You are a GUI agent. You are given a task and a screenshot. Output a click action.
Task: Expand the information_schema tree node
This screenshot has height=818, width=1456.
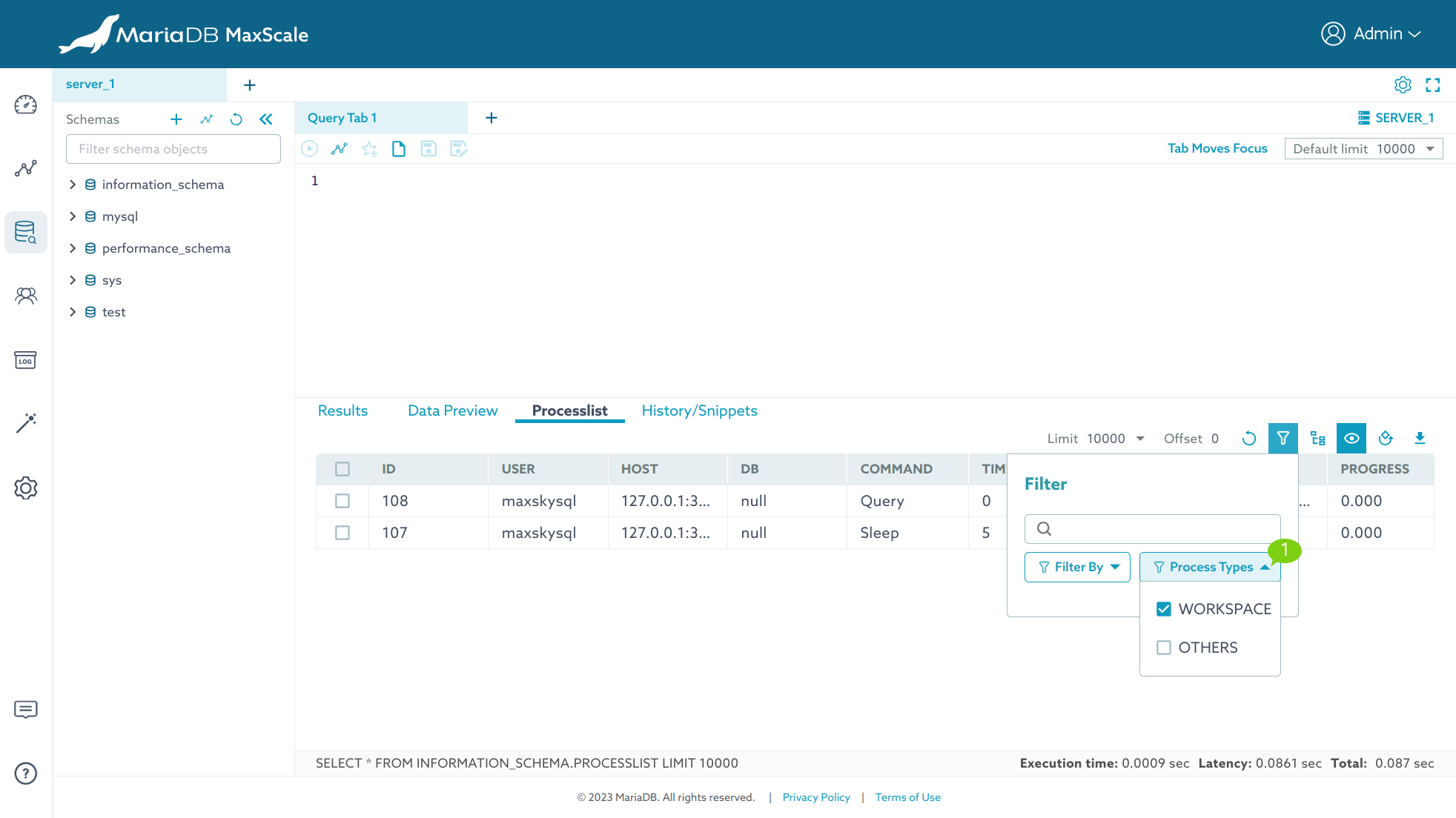tap(73, 184)
